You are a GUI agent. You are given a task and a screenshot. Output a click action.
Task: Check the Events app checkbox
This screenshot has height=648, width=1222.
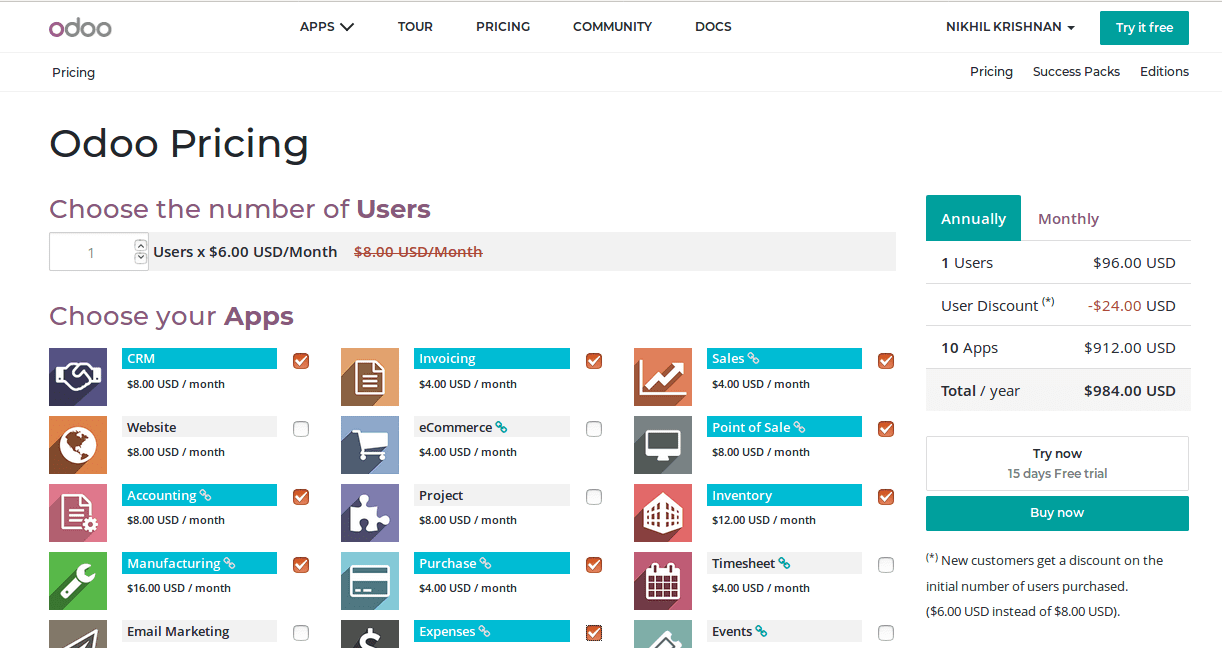coord(886,633)
